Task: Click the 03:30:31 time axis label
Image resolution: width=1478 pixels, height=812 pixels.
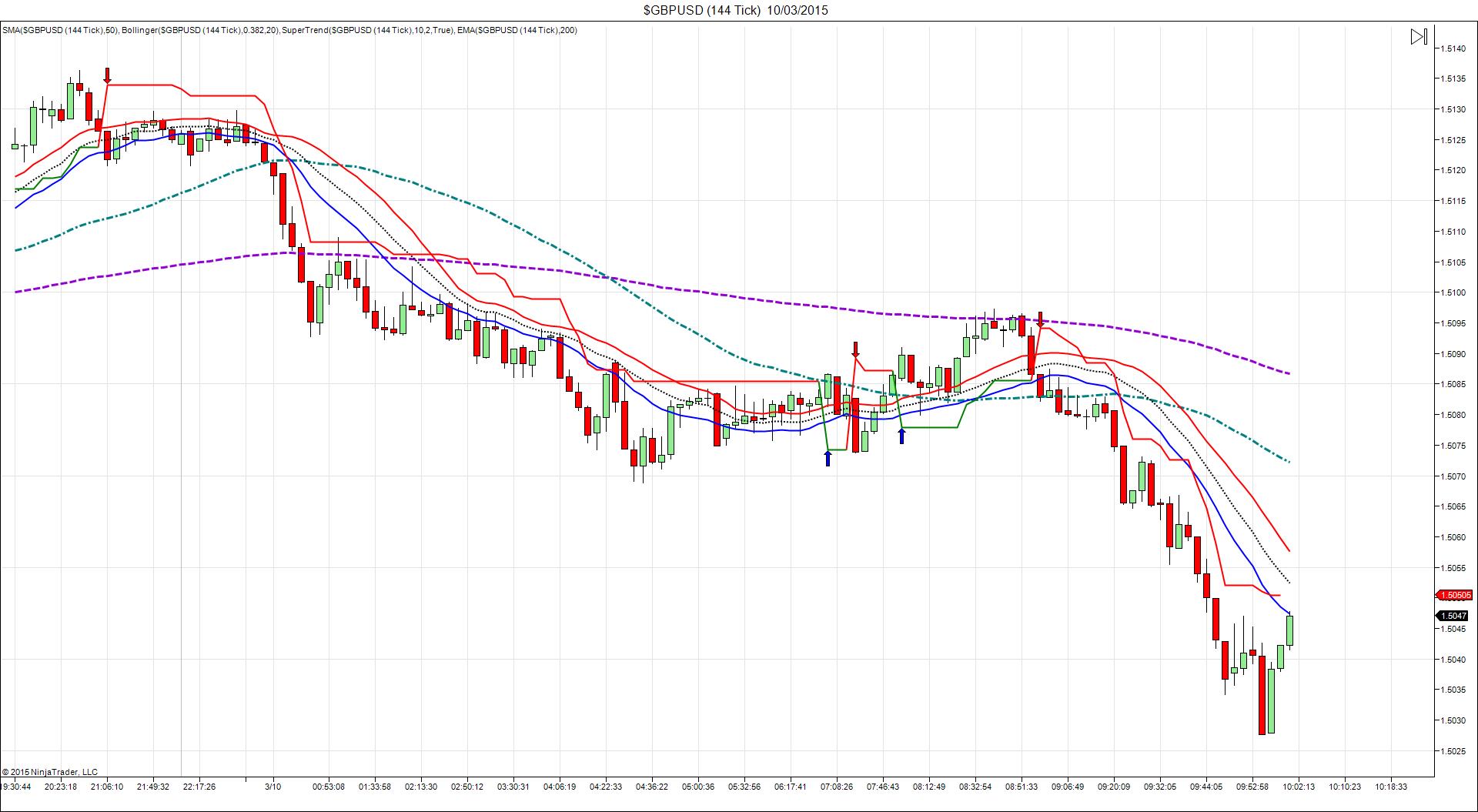Action: (513, 787)
